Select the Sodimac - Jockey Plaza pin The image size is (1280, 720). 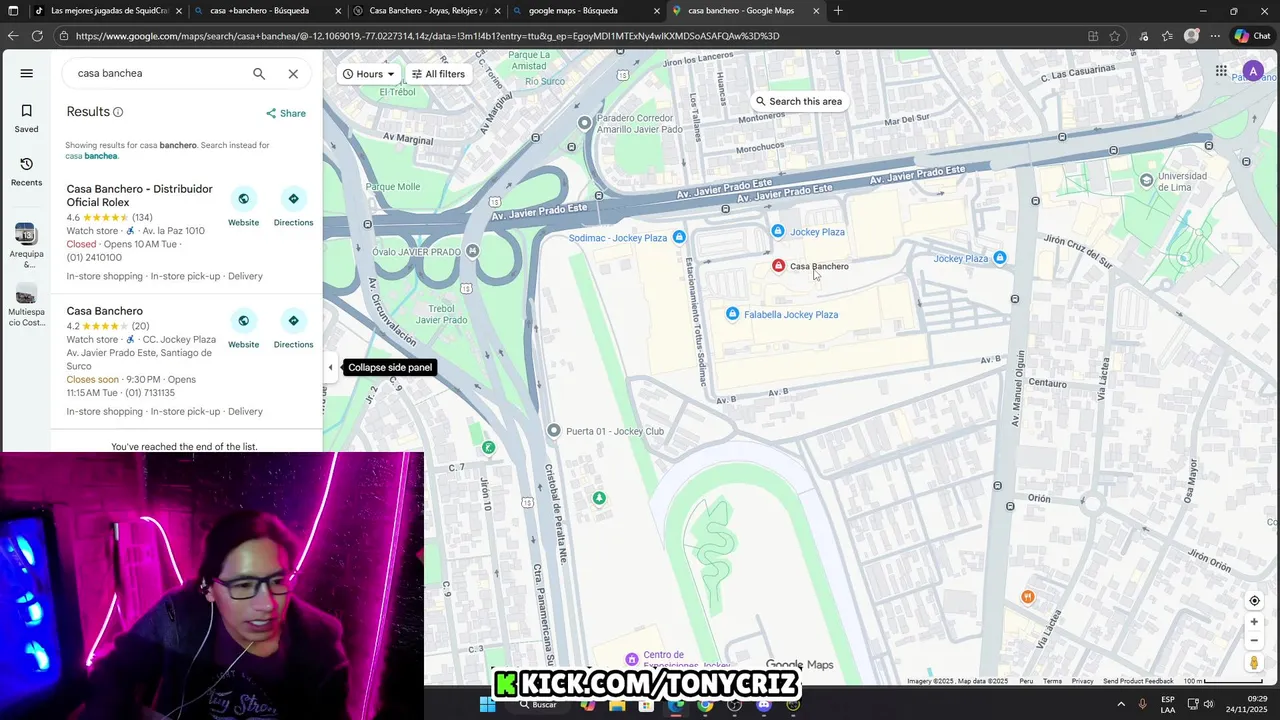(x=679, y=237)
